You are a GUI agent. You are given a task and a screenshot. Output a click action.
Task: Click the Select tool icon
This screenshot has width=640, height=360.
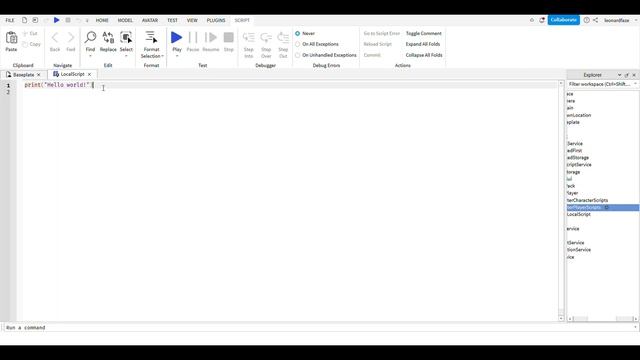126,37
